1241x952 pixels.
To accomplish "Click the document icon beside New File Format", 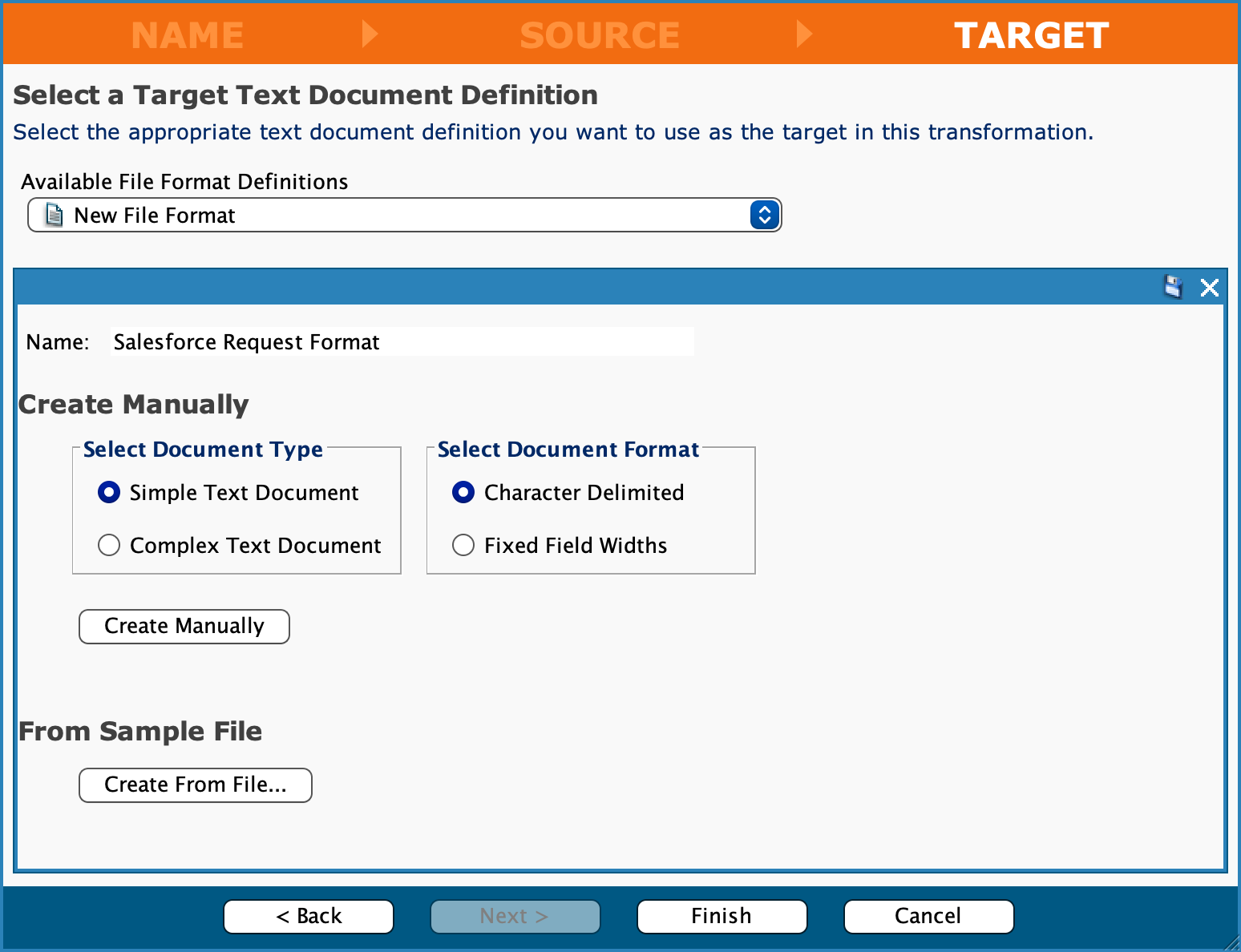I will [54, 216].
